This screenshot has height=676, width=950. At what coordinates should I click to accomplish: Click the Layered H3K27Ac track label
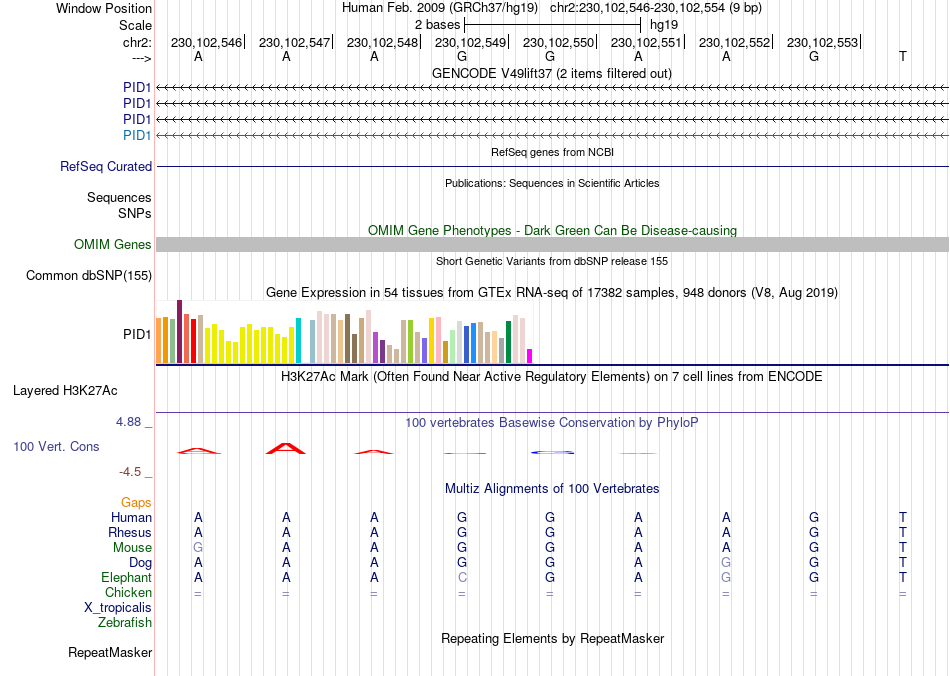(x=65, y=391)
